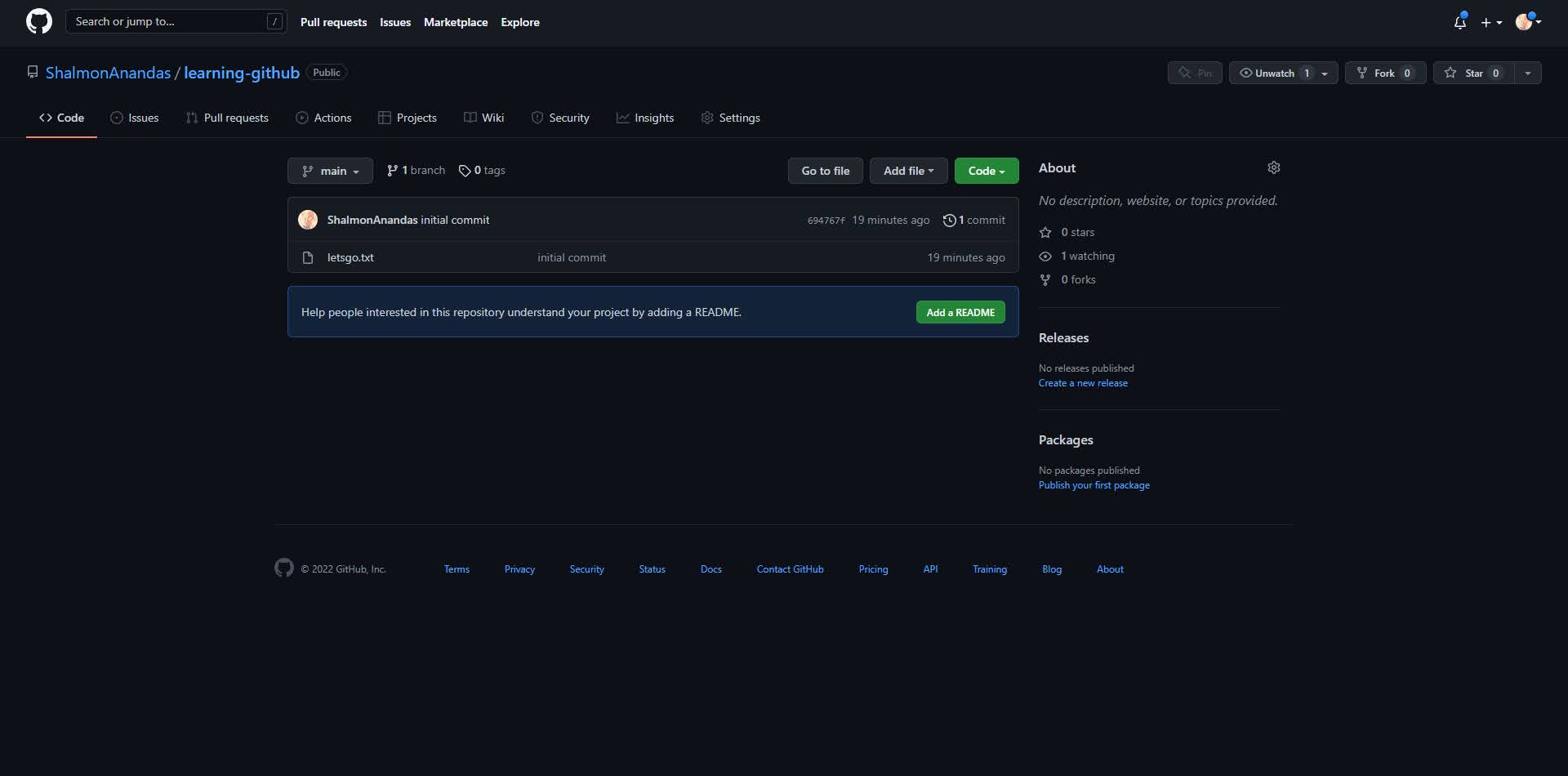This screenshot has width=1568, height=776.
Task: Fork the repository
Action: point(1385,73)
